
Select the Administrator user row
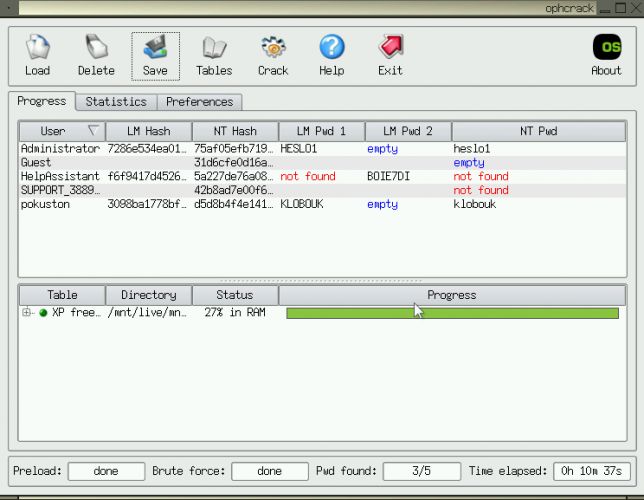[322, 149]
